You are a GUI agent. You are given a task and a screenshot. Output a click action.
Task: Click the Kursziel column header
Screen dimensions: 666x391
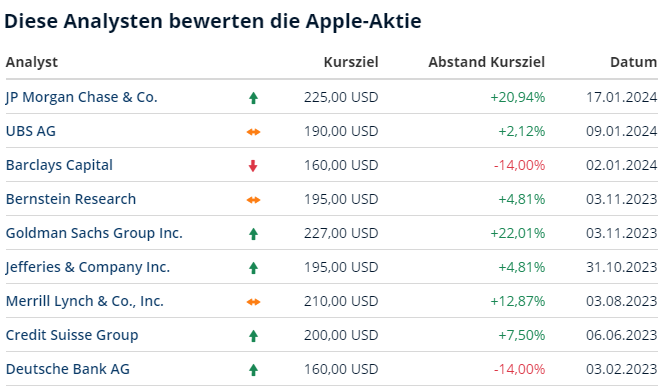(351, 62)
